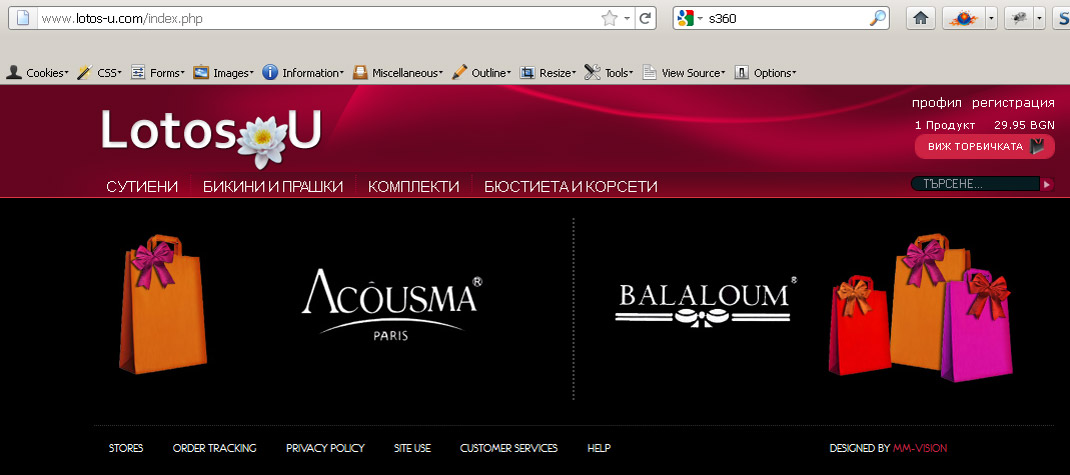Click the Images picture icon
This screenshot has height=475, width=1070.
click(201, 72)
